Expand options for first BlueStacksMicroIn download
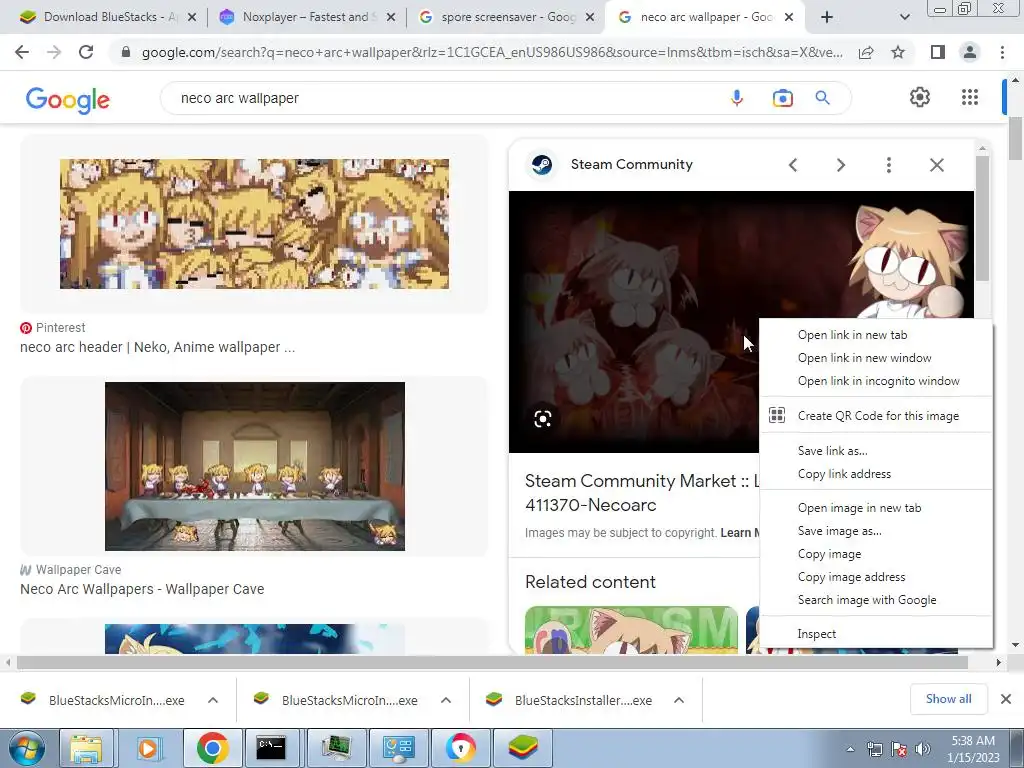This screenshot has width=1024, height=768. tap(213, 700)
